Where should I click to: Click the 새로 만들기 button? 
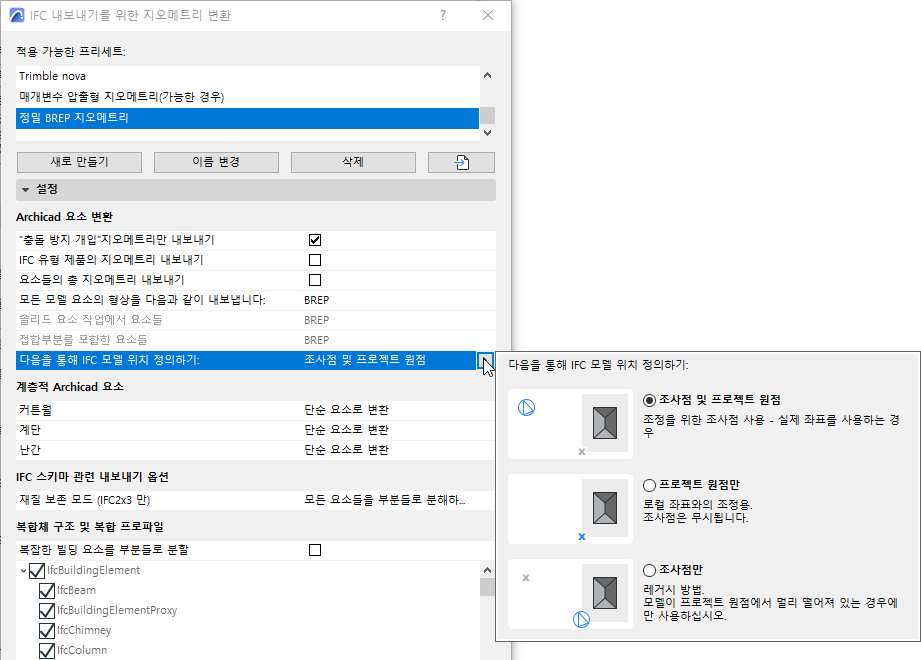tap(79, 163)
